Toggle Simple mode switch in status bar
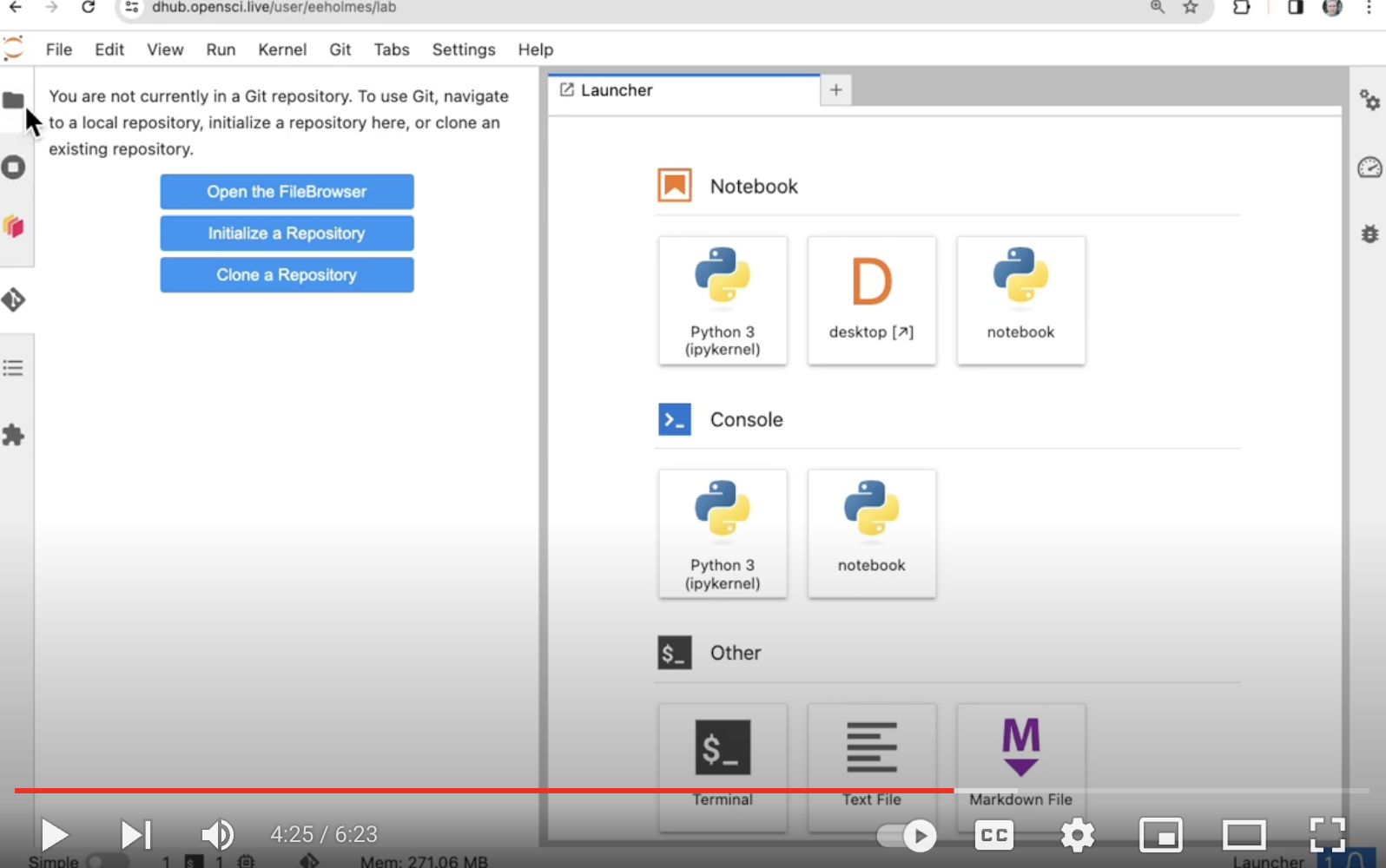The image size is (1386, 868). click(x=106, y=861)
